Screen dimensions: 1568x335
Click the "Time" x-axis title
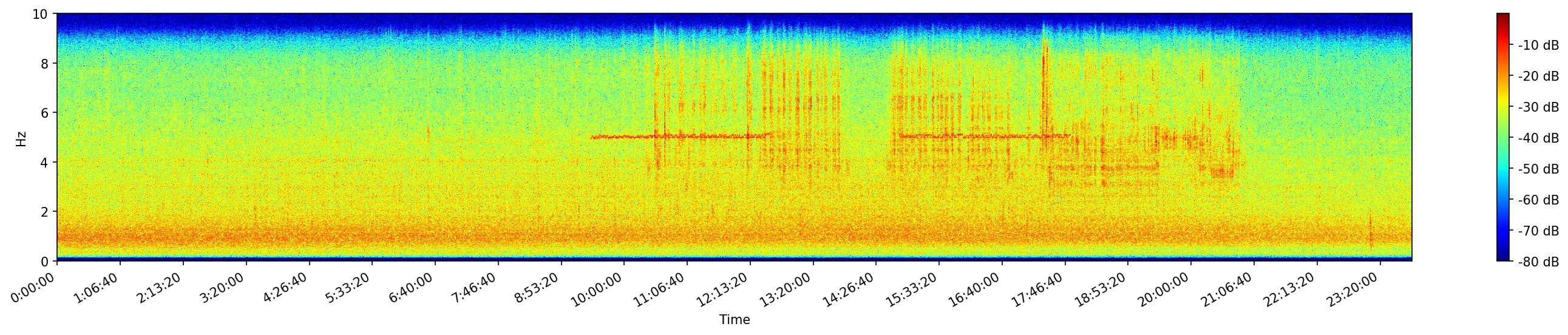click(x=734, y=320)
